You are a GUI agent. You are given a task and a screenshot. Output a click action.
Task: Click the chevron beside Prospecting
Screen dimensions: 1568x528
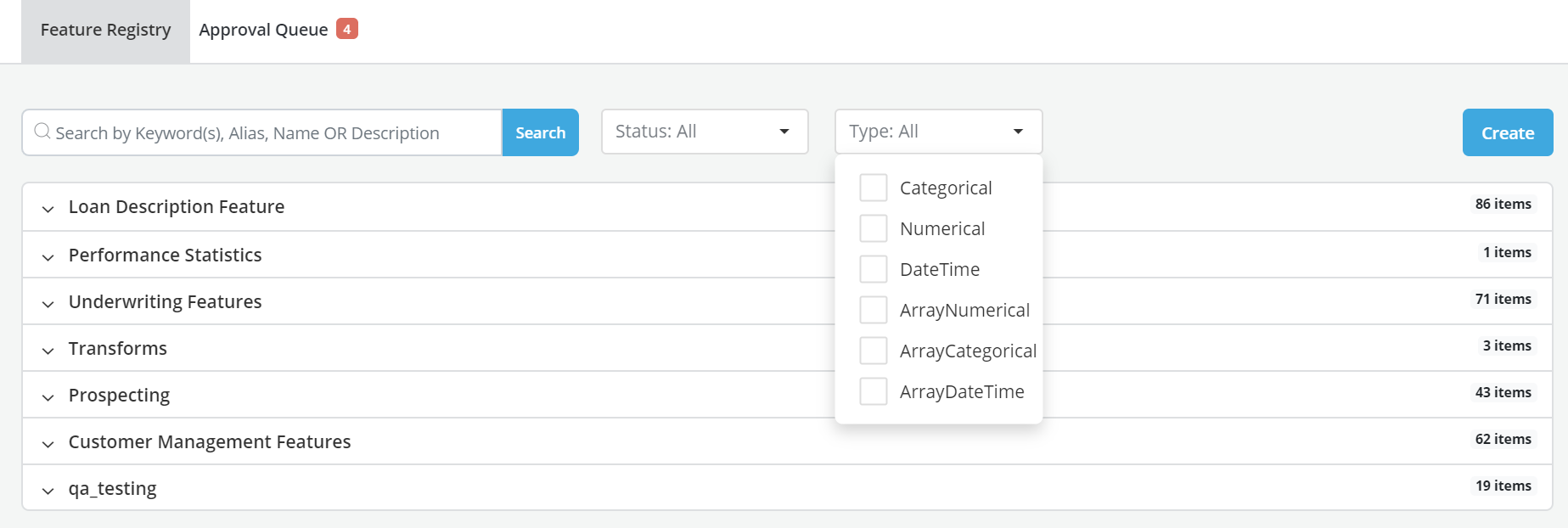(48, 396)
